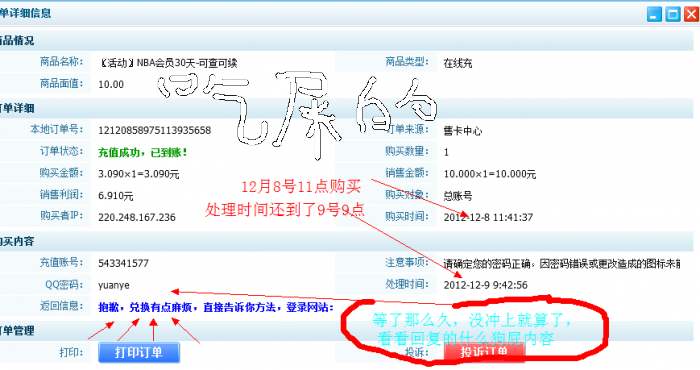Maximize the order details window
This screenshot has width=700, height=370.
pyautogui.click(x=673, y=14)
